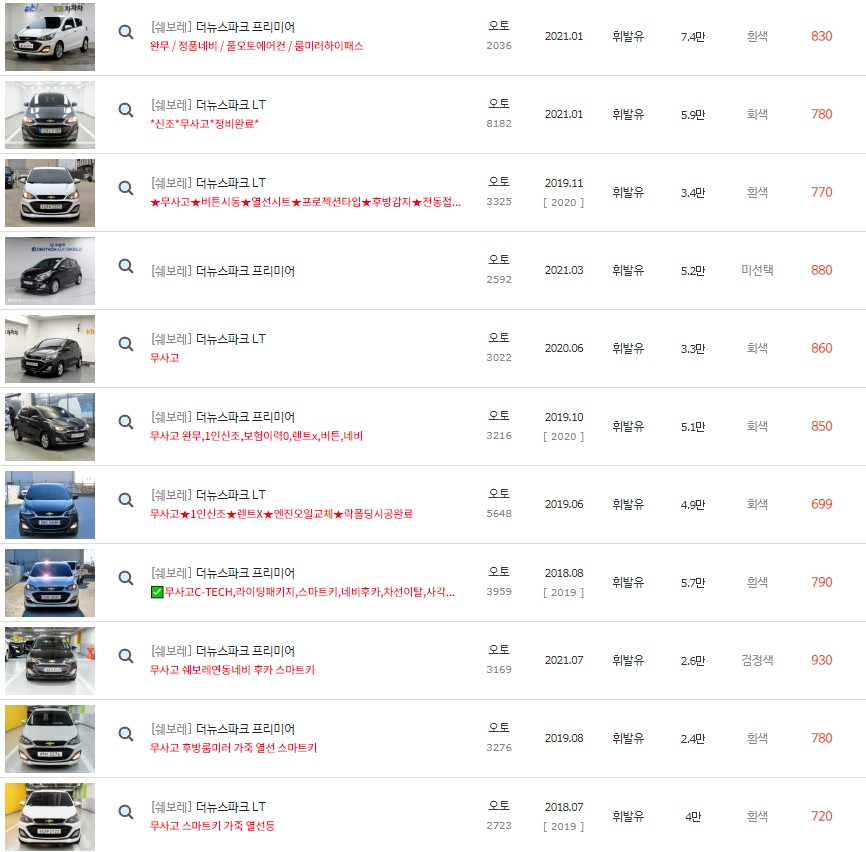Click the 오토 link on the last 720만원 listing
866x852 pixels.
tap(498, 808)
